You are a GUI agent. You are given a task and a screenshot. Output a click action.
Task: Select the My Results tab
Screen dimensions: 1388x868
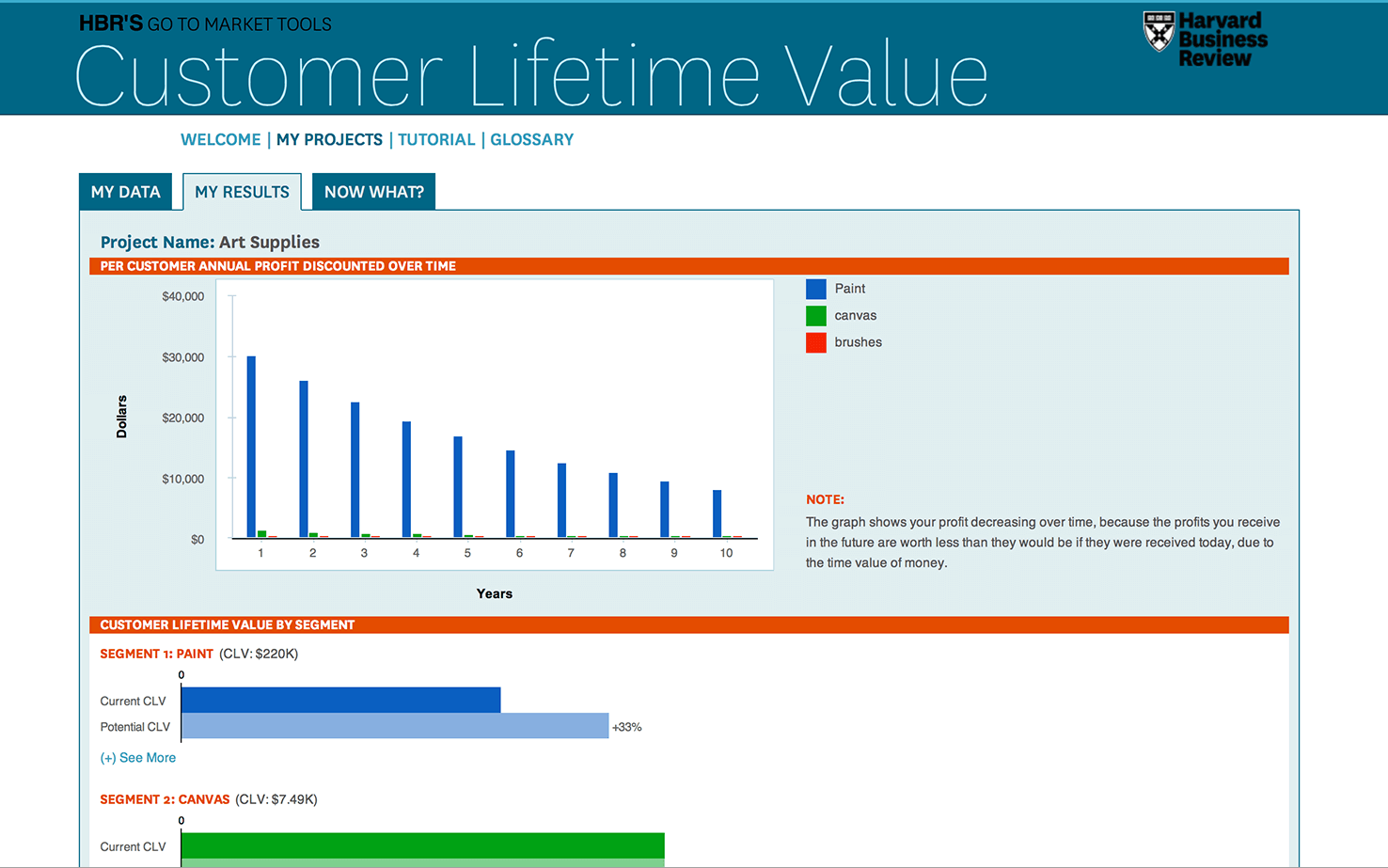(x=242, y=192)
